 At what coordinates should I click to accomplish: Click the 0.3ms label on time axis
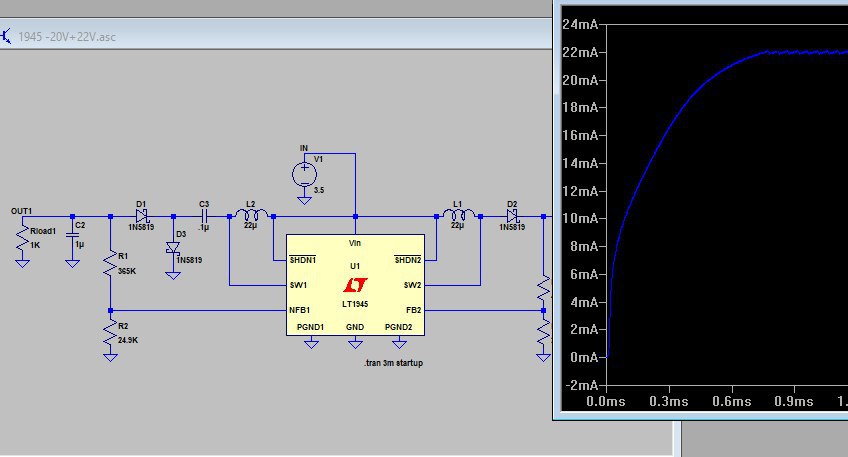point(669,401)
